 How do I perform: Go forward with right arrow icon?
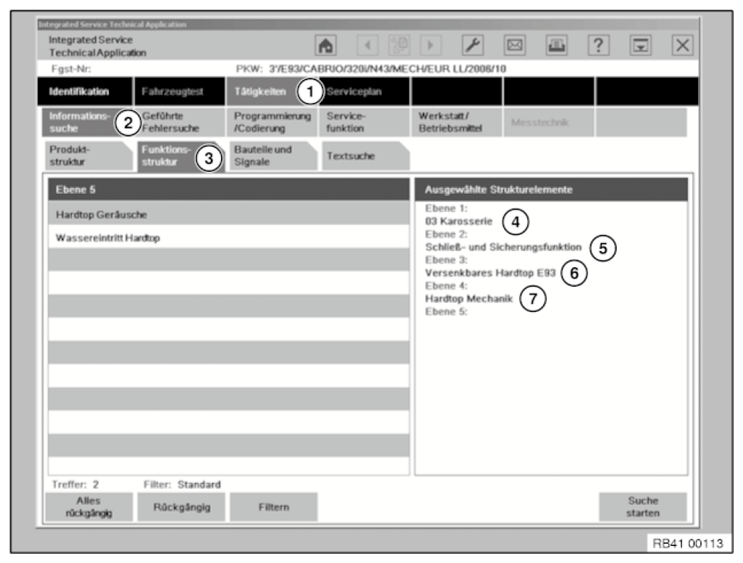click(430, 45)
